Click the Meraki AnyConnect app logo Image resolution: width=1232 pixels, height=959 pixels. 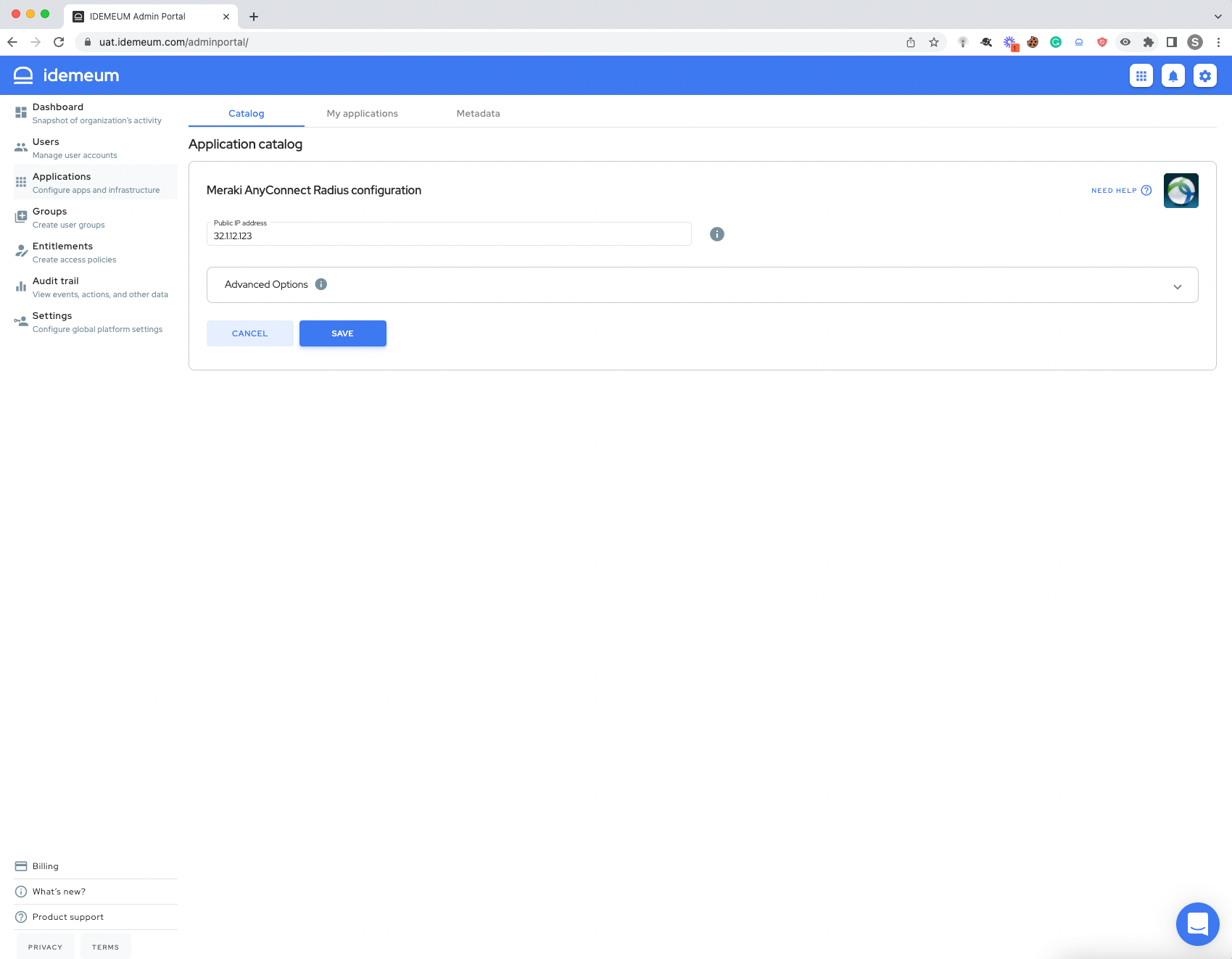pyautogui.click(x=1181, y=191)
